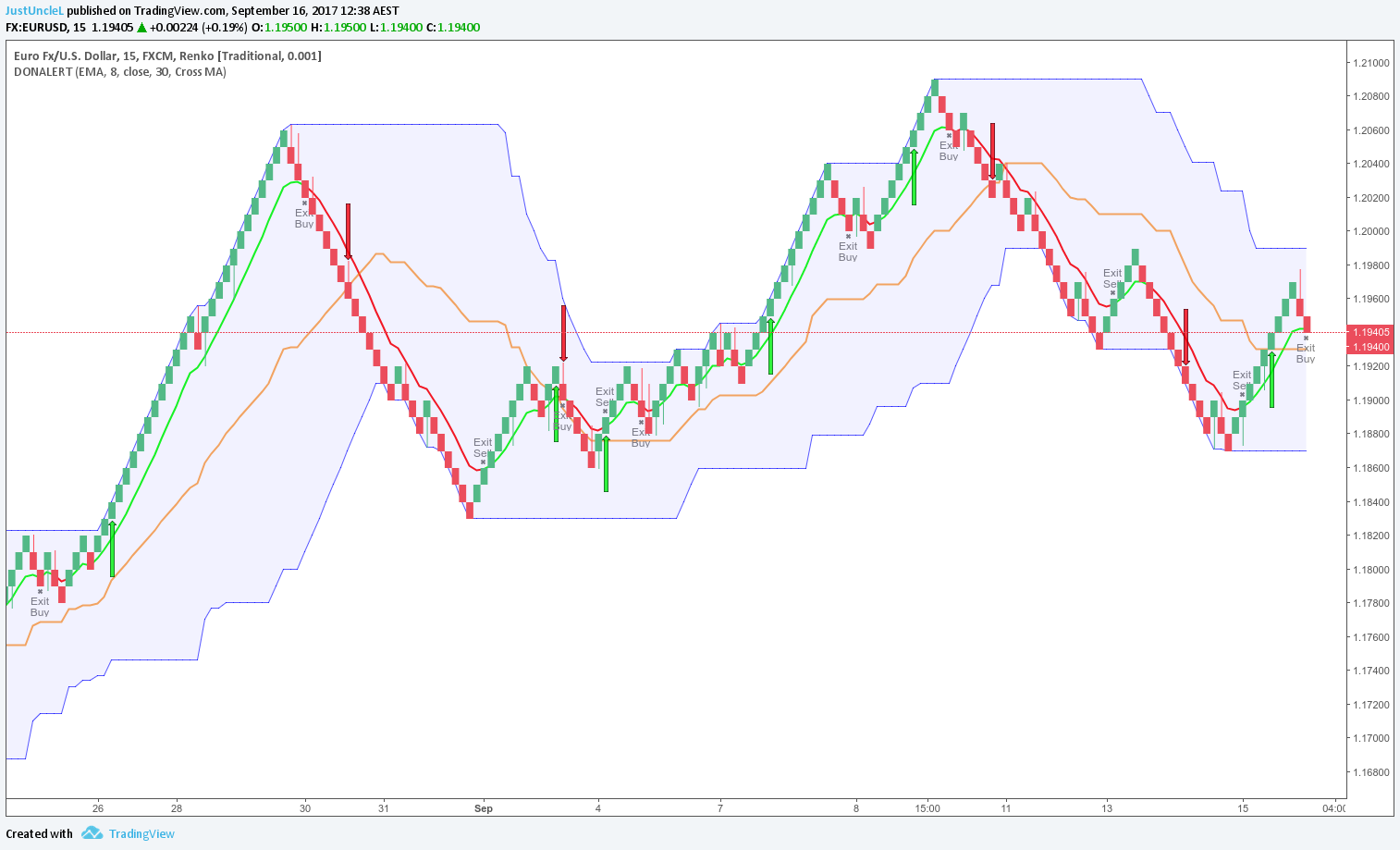Click the 1.18200 price axis label
1400x850 pixels.
click(x=1370, y=536)
